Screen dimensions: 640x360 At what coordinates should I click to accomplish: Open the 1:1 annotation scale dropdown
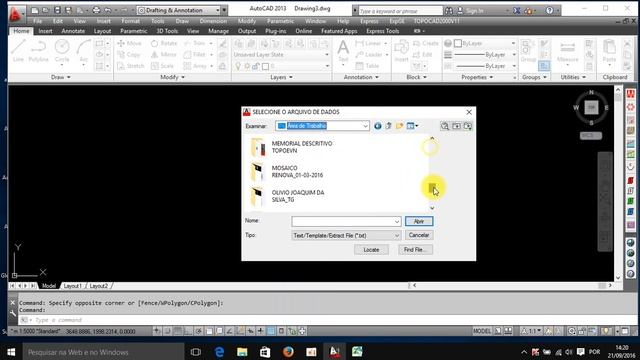531,331
